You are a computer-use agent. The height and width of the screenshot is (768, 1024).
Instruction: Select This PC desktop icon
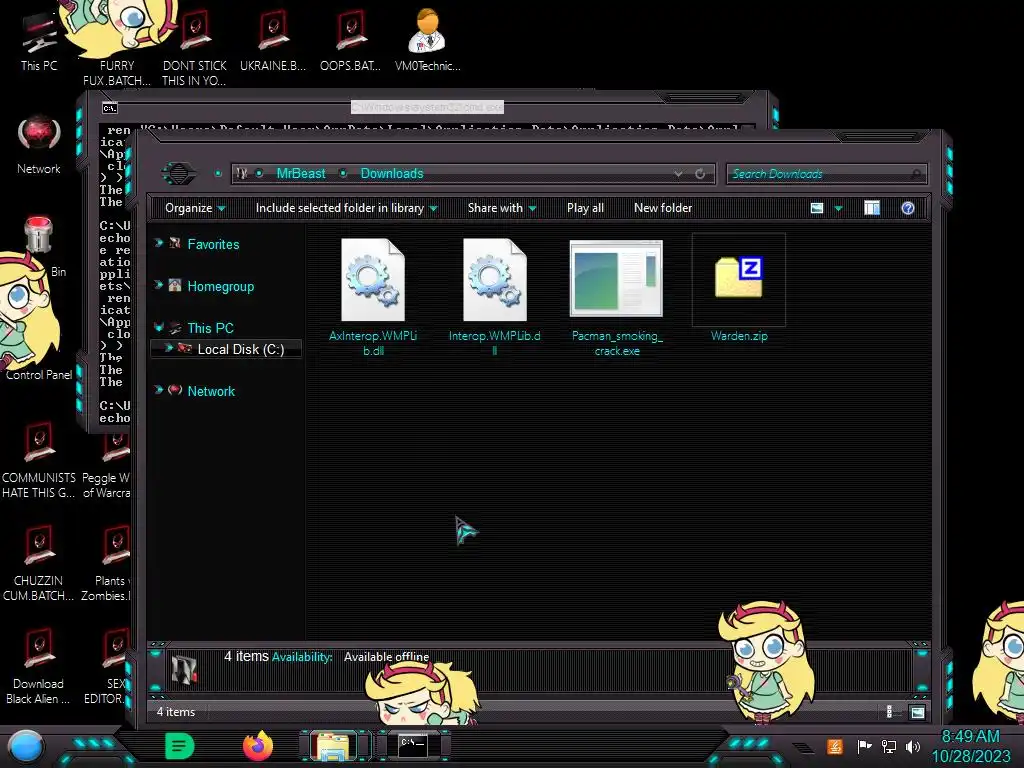(39, 40)
